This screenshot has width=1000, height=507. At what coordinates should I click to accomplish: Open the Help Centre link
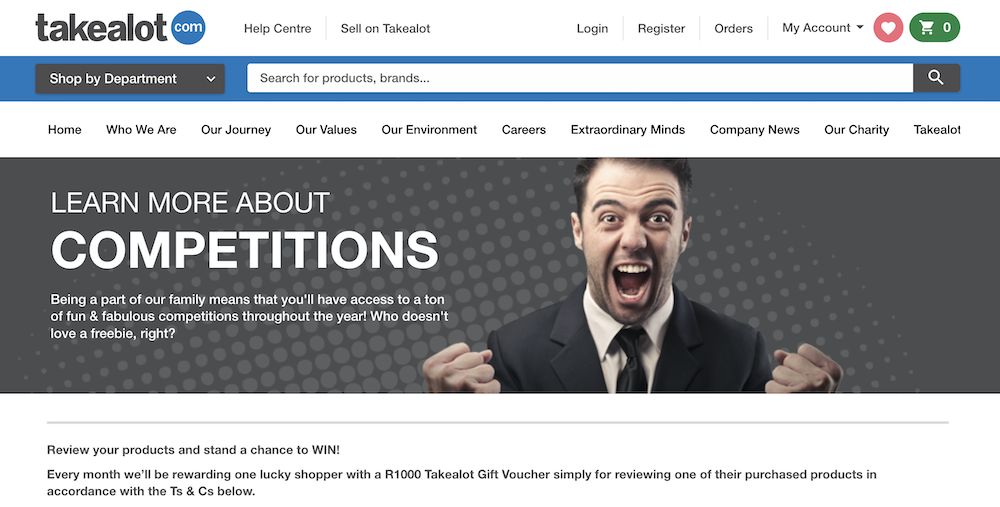(277, 28)
